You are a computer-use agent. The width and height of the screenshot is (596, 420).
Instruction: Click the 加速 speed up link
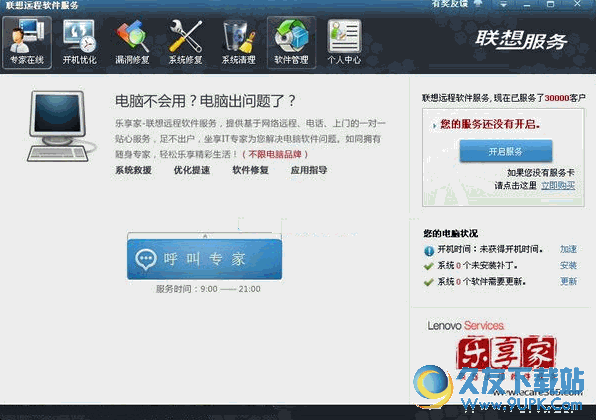(568, 249)
